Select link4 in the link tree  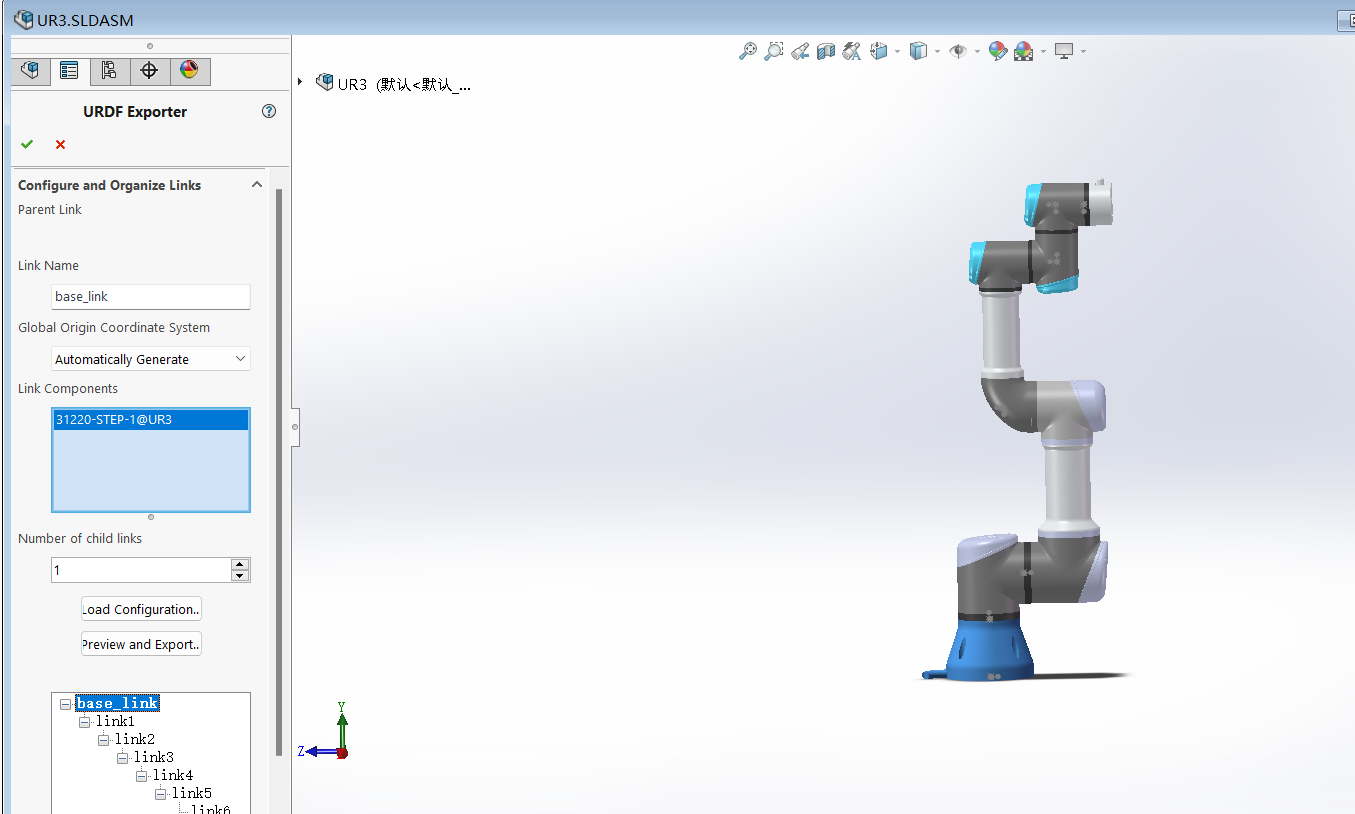(172, 776)
